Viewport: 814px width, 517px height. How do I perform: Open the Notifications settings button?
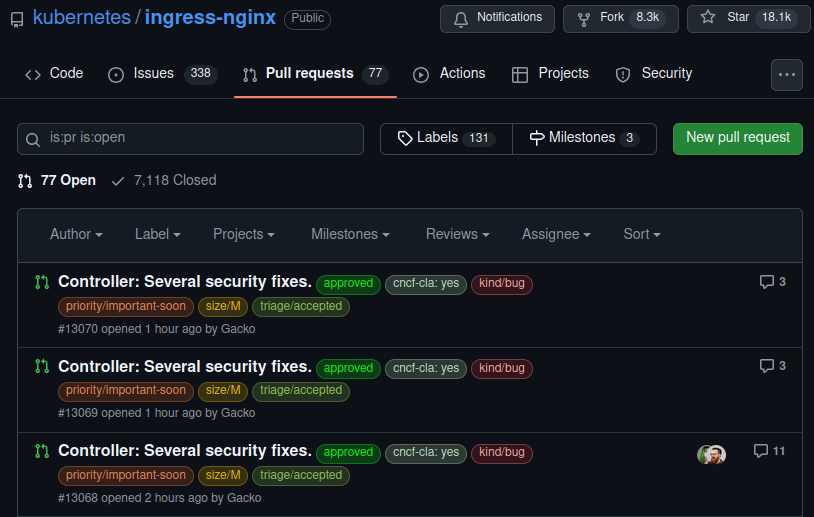[x=497, y=18]
